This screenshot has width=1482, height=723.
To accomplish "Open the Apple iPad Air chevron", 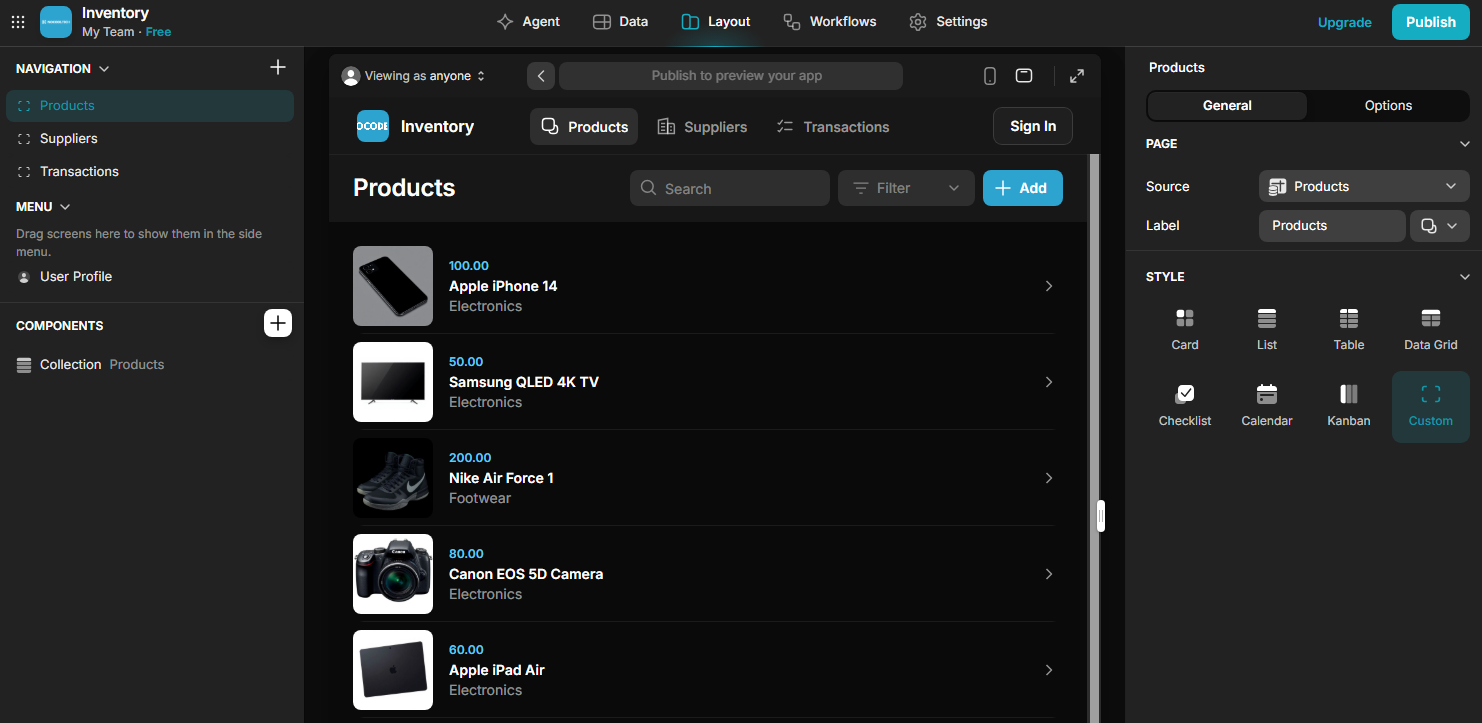I will coord(1049,670).
